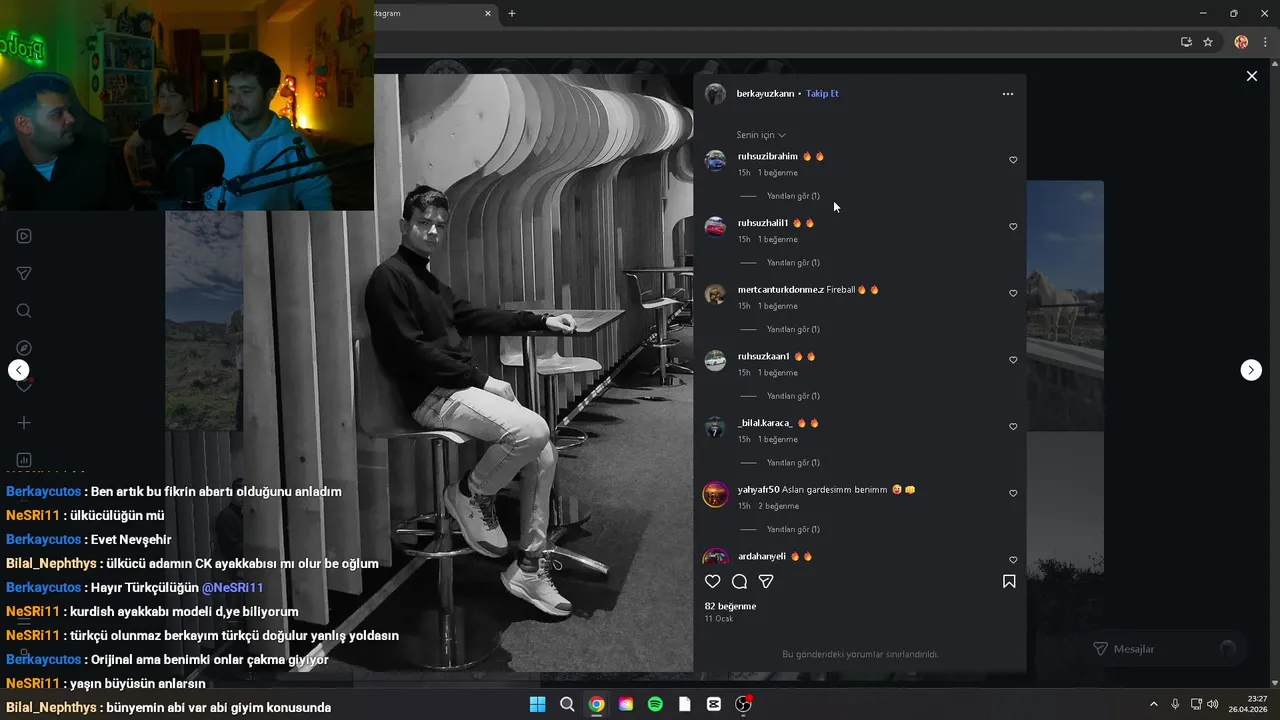The width and height of the screenshot is (1280, 720).
Task: Click the install app icon in address bar
Action: point(1186,42)
